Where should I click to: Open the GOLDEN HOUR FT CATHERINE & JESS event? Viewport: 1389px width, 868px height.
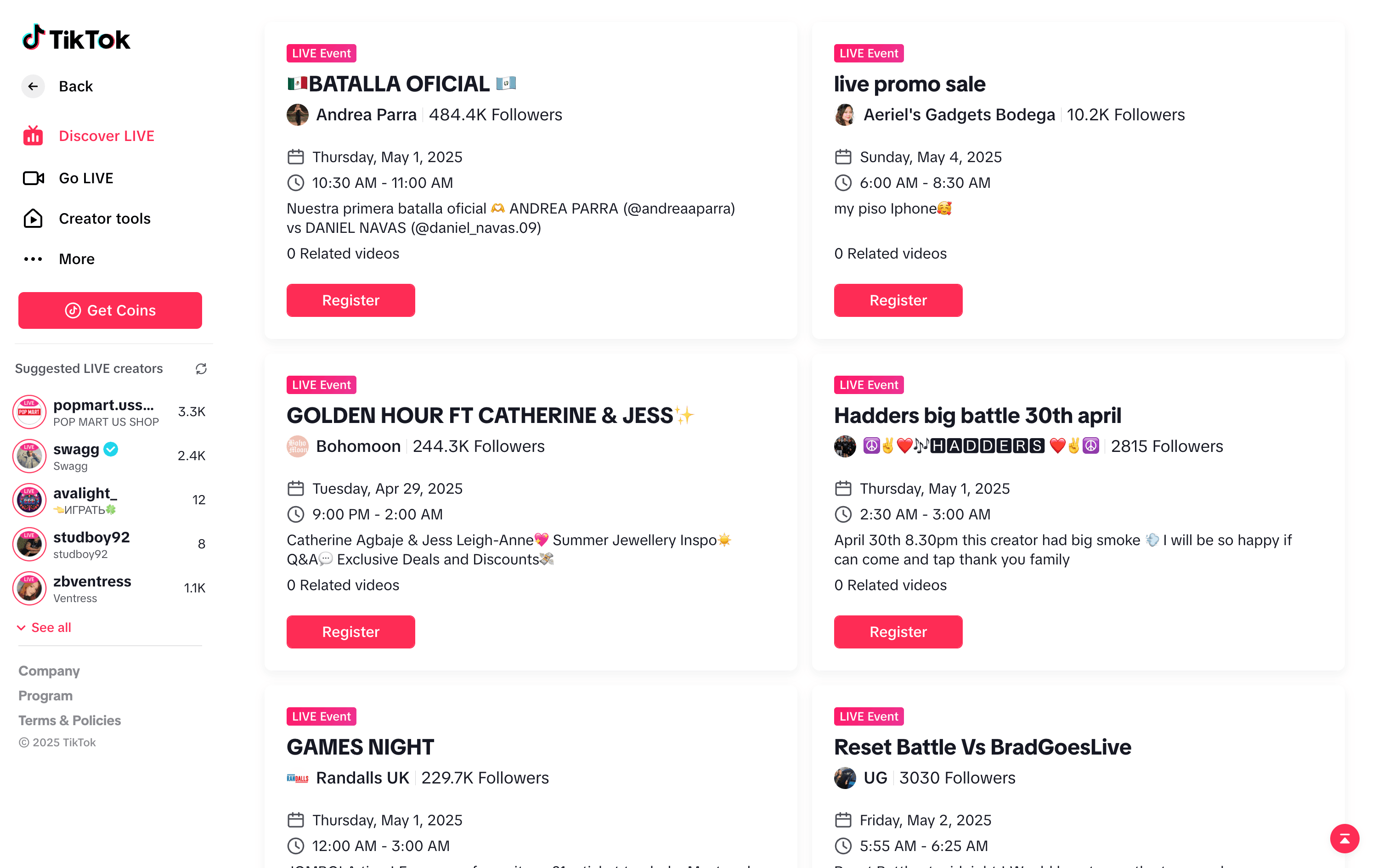(x=479, y=416)
